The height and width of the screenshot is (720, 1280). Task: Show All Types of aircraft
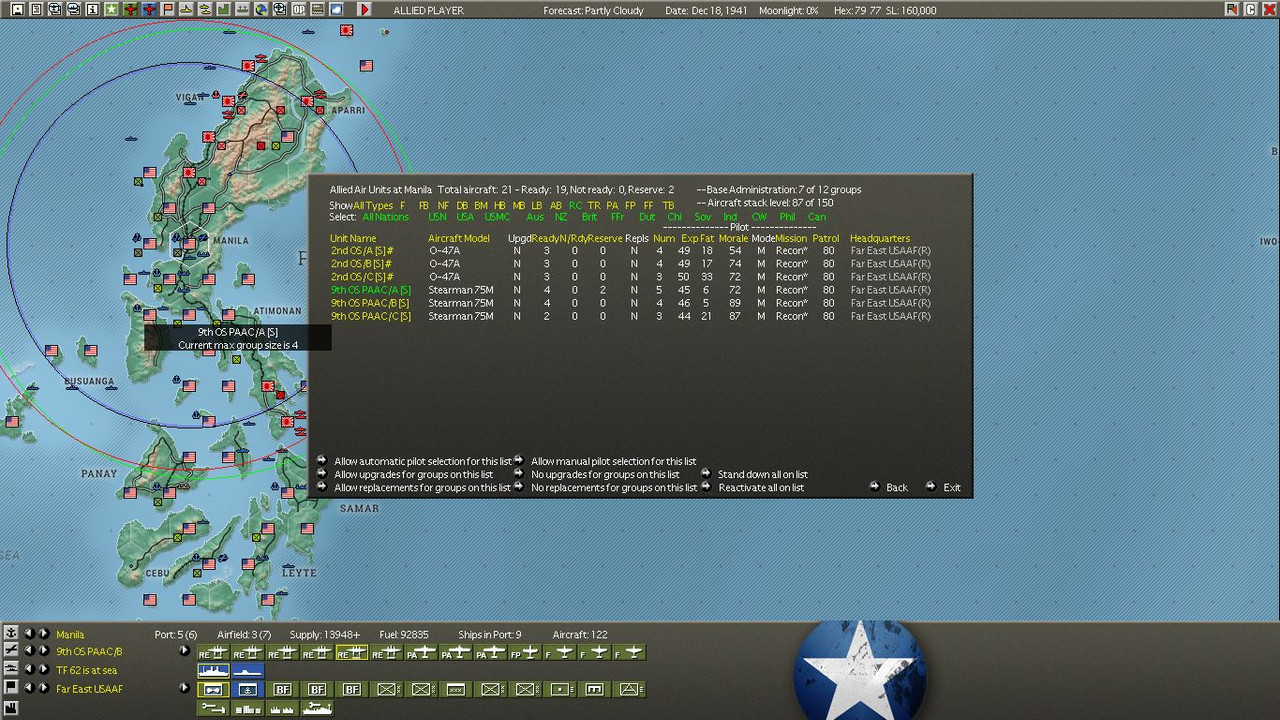click(373, 205)
